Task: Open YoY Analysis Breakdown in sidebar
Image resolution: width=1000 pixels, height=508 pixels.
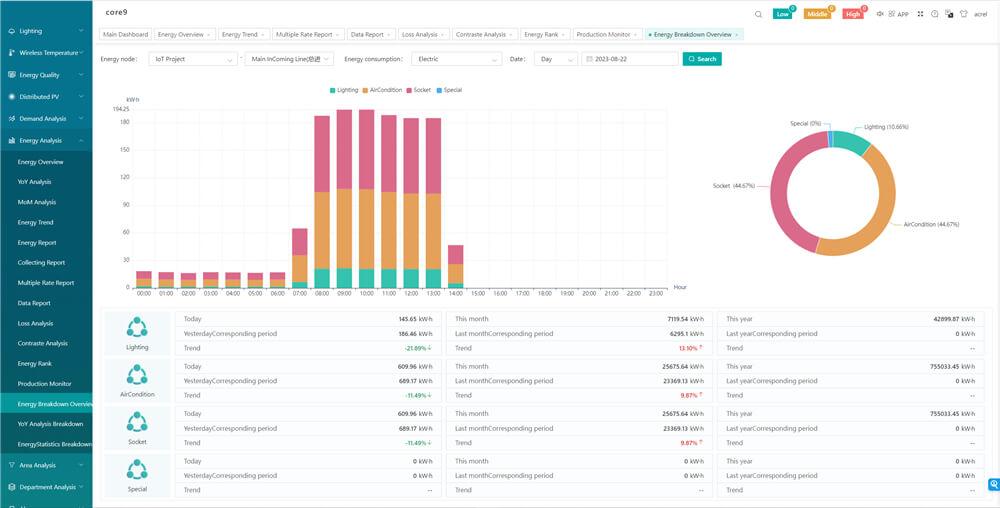Action: point(50,424)
